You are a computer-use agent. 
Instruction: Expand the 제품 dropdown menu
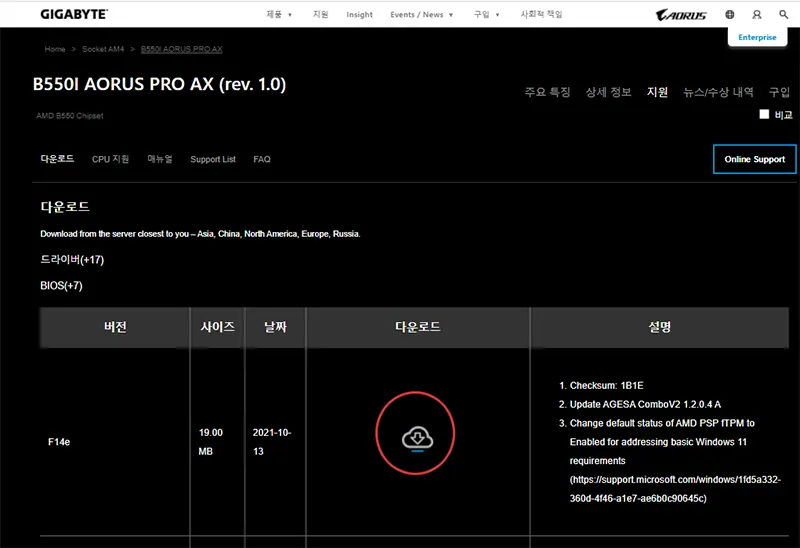coord(279,14)
